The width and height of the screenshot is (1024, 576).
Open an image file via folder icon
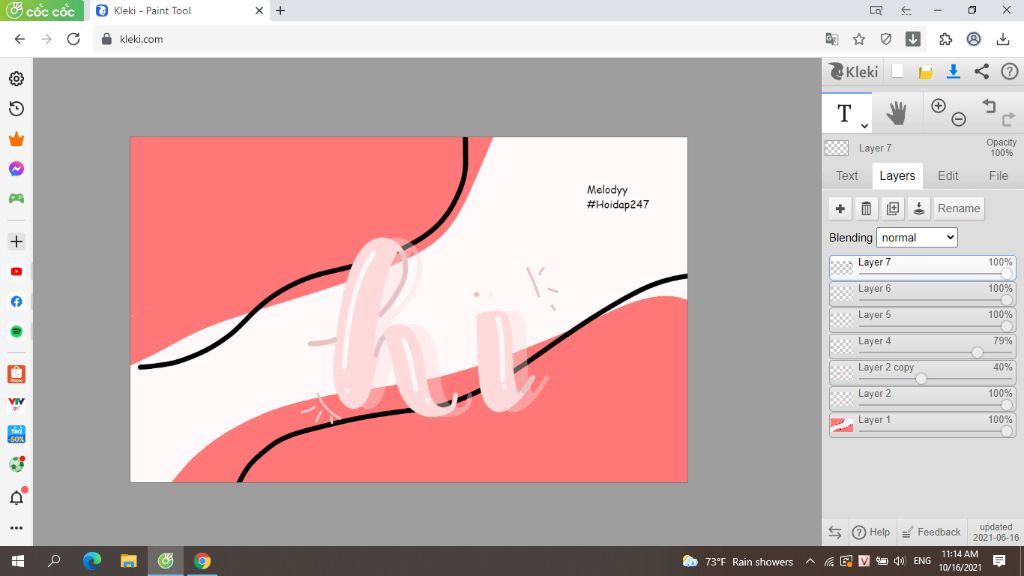click(x=925, y=72)
